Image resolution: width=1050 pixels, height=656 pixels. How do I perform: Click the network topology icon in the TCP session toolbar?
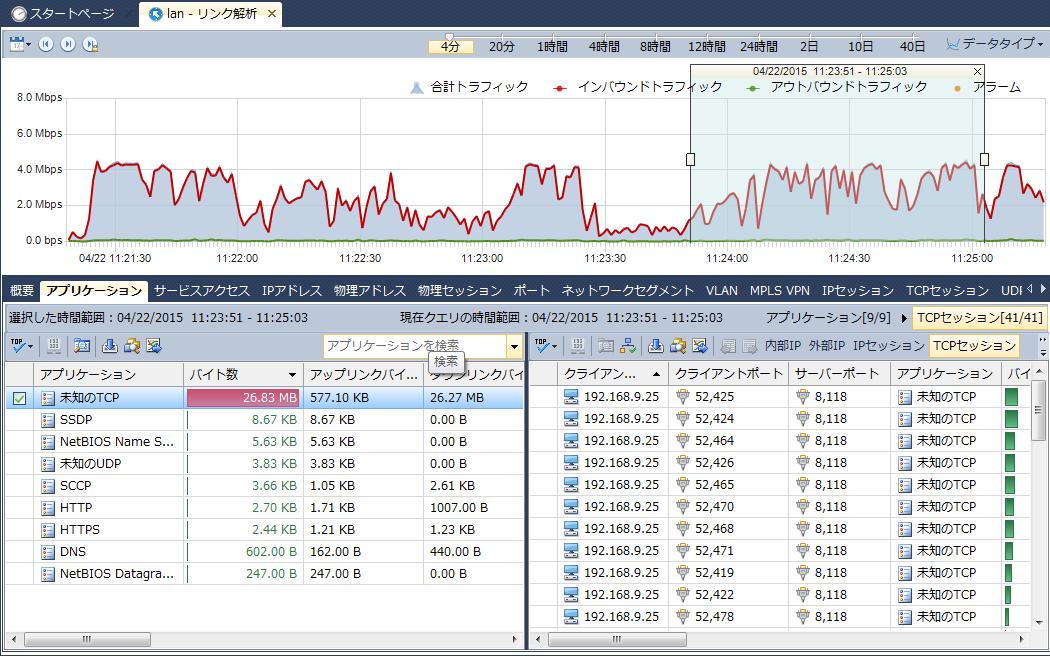click(628, 346)
